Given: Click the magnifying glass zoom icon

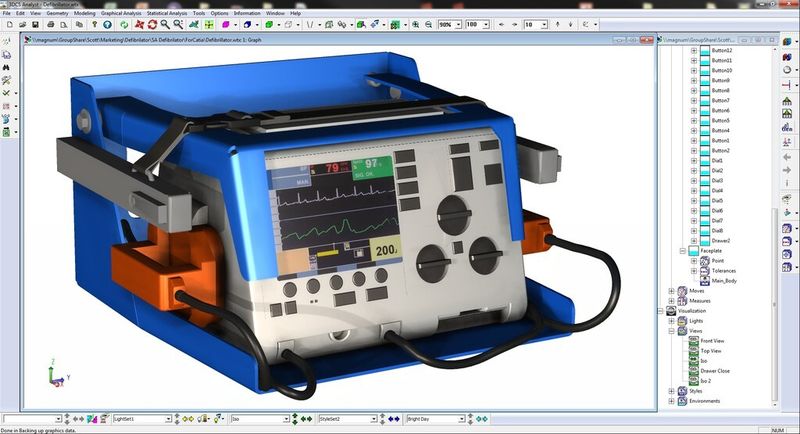Looking at the screenshot, I should point(165,24).
